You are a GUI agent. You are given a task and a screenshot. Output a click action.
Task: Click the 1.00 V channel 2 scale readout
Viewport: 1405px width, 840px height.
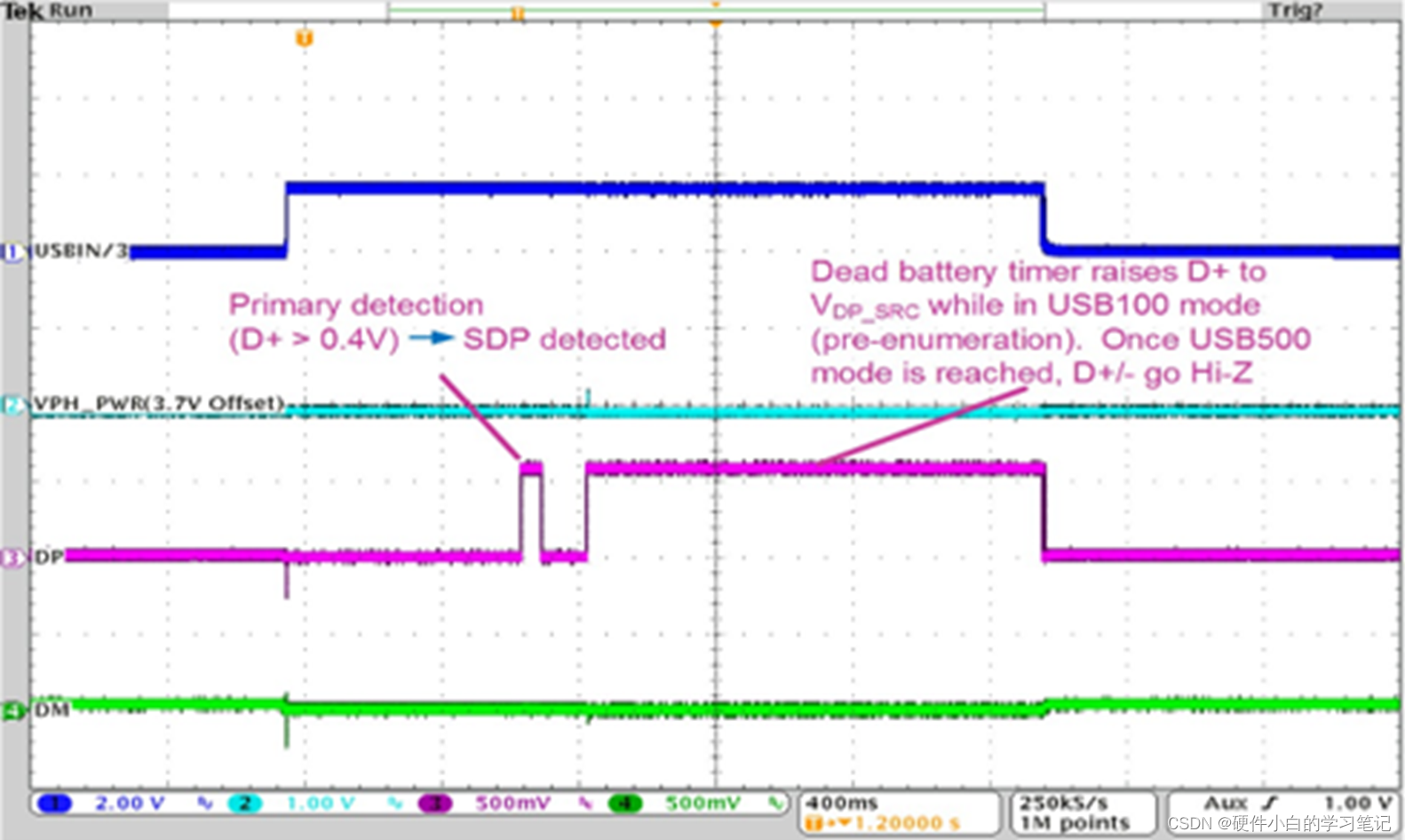(321, 804)
